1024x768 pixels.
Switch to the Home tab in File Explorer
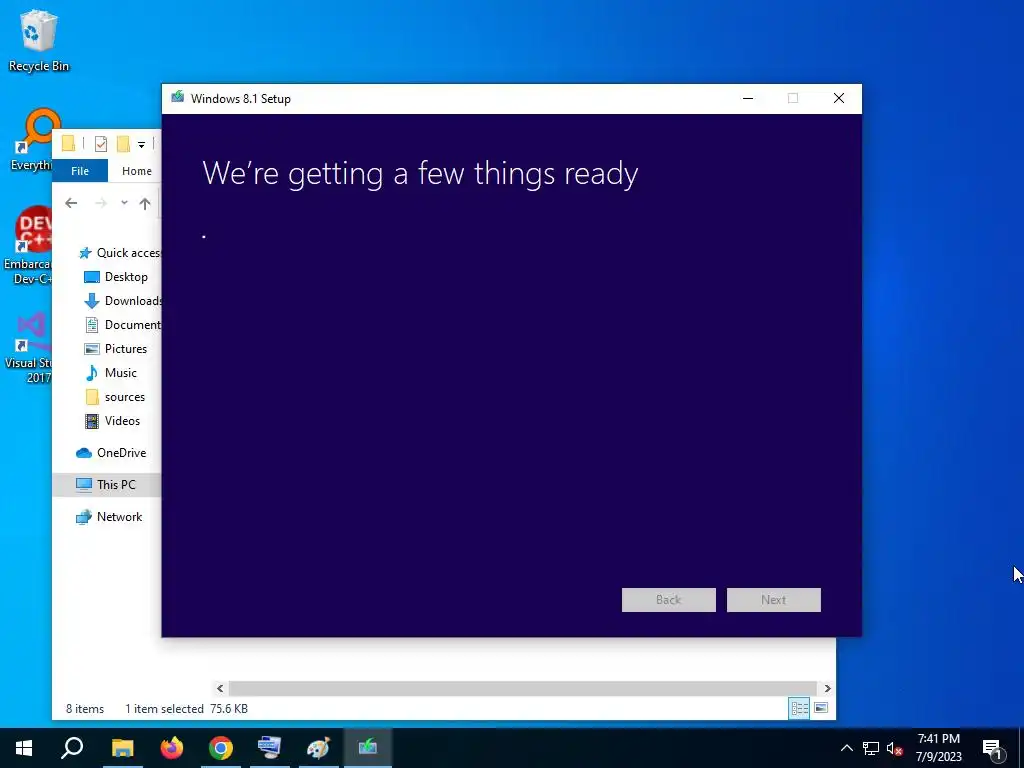[x=136, y=170]
